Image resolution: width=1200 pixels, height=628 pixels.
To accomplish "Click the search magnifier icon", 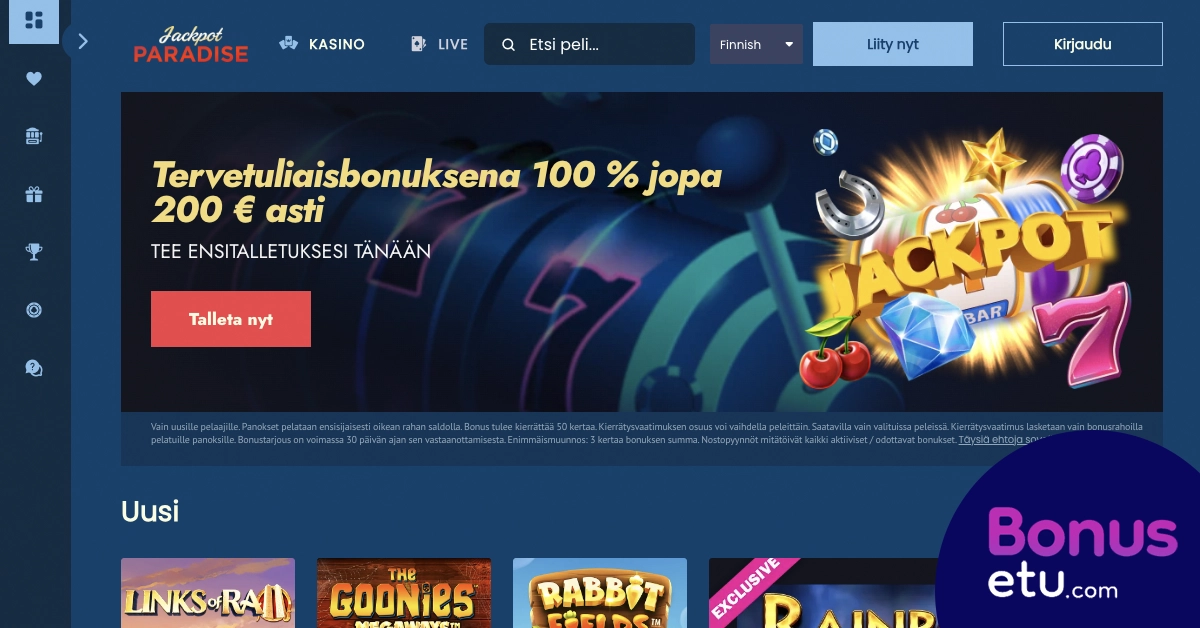I will point(508,45).
